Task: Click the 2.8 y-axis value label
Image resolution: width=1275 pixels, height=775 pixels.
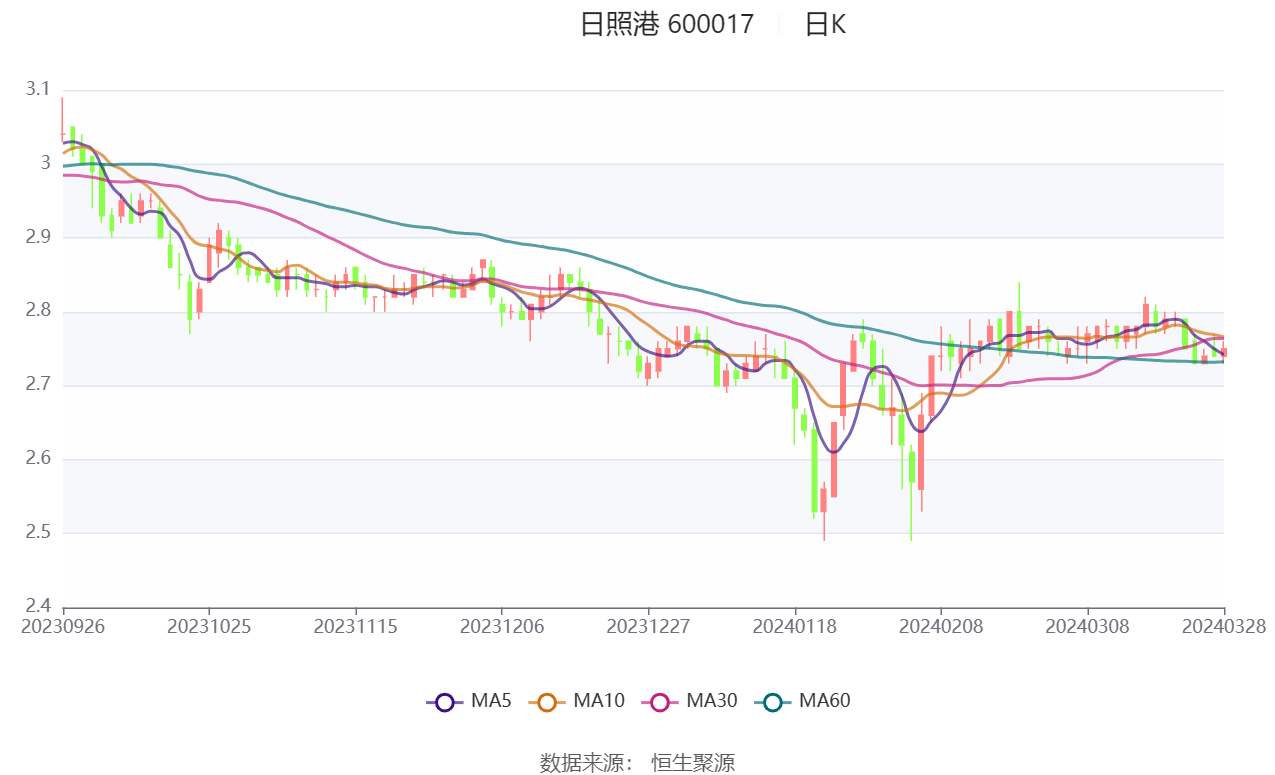Action: (37, 312)
